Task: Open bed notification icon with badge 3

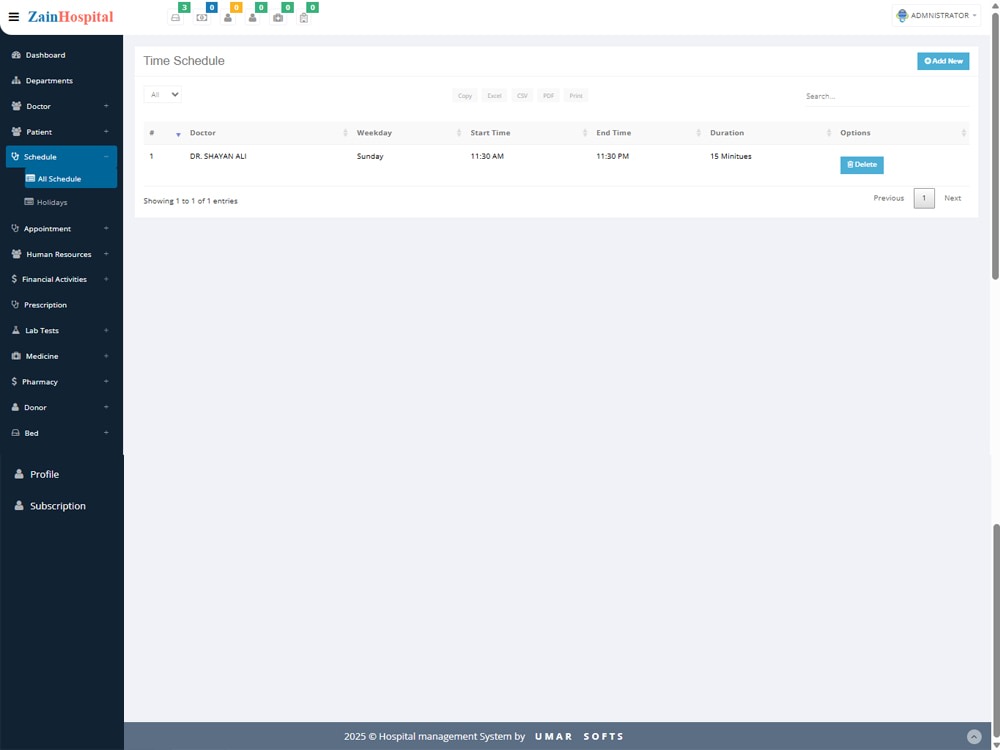Action: click(x=175, y=17)
